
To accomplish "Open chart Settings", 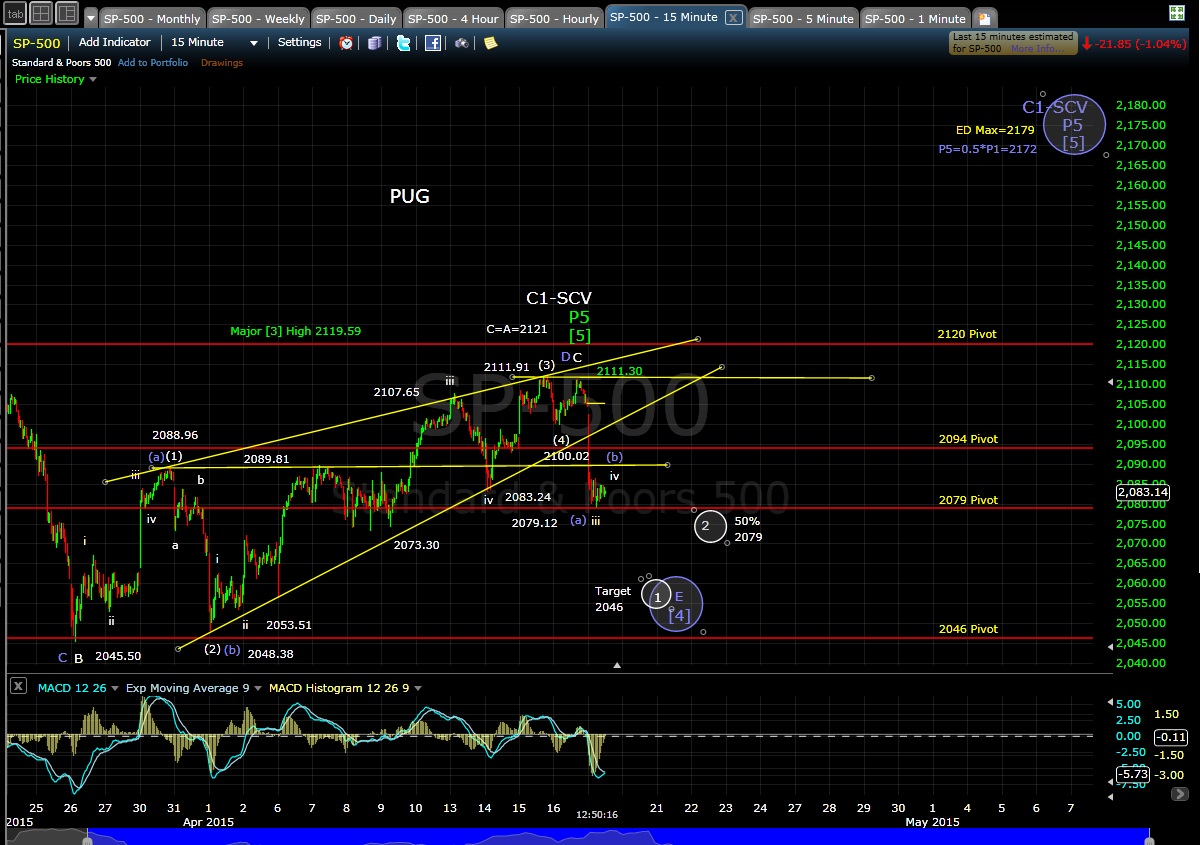I will 300,43.
